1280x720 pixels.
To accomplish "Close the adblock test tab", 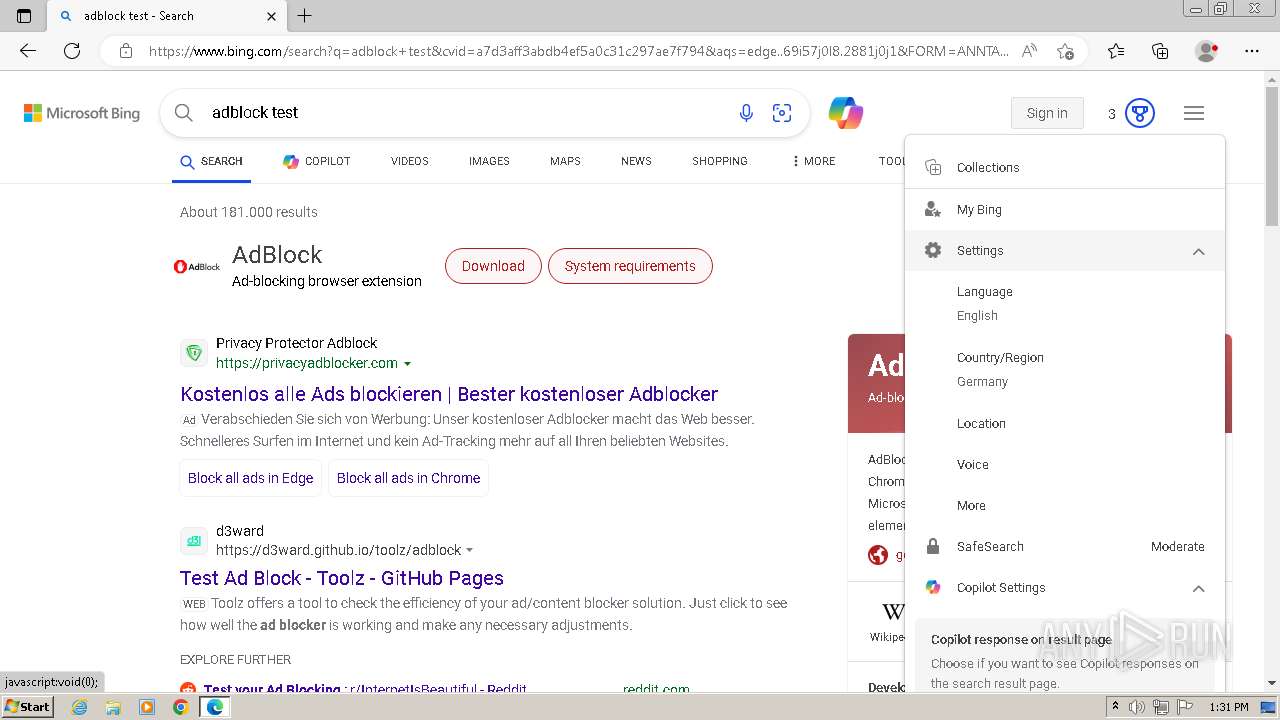I will coord(271,16).
